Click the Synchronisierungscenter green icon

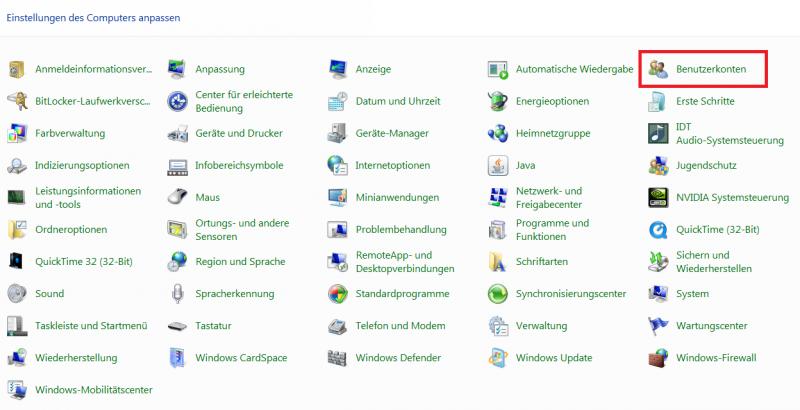point(497,293)
